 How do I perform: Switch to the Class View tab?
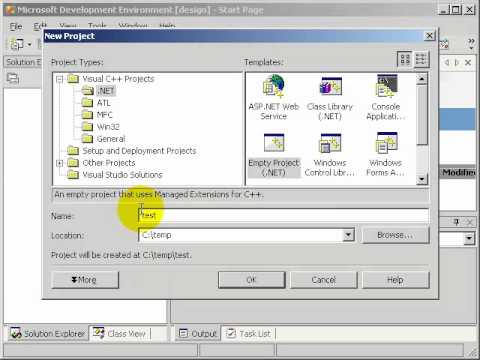tap(120, 333)
